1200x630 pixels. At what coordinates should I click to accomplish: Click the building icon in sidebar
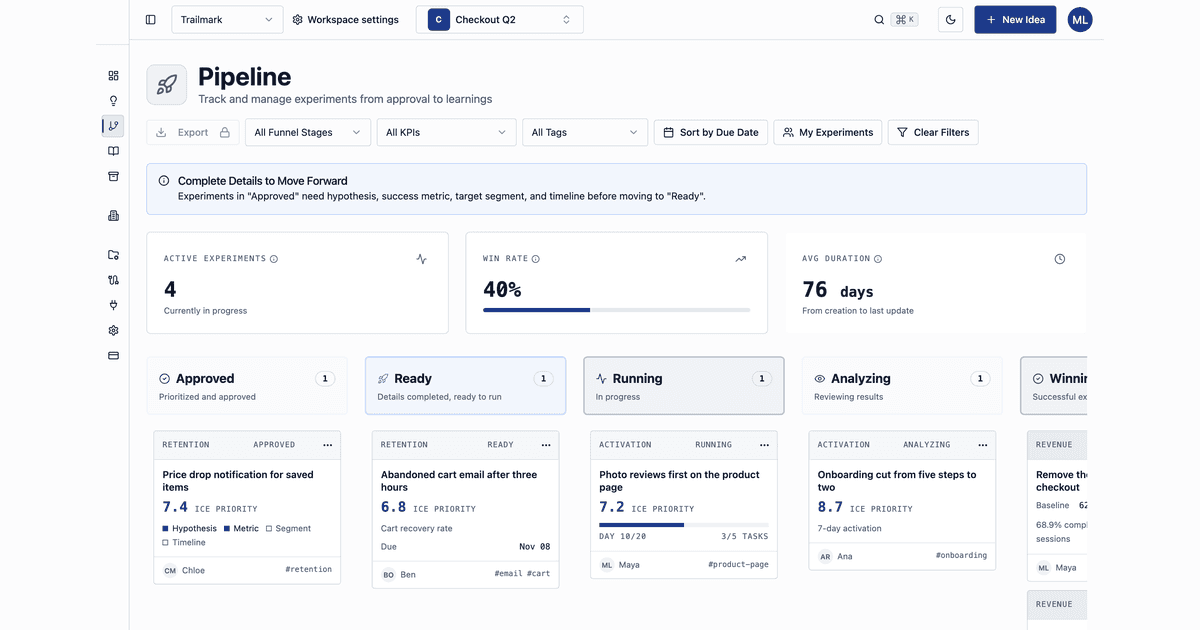[113, 216]
